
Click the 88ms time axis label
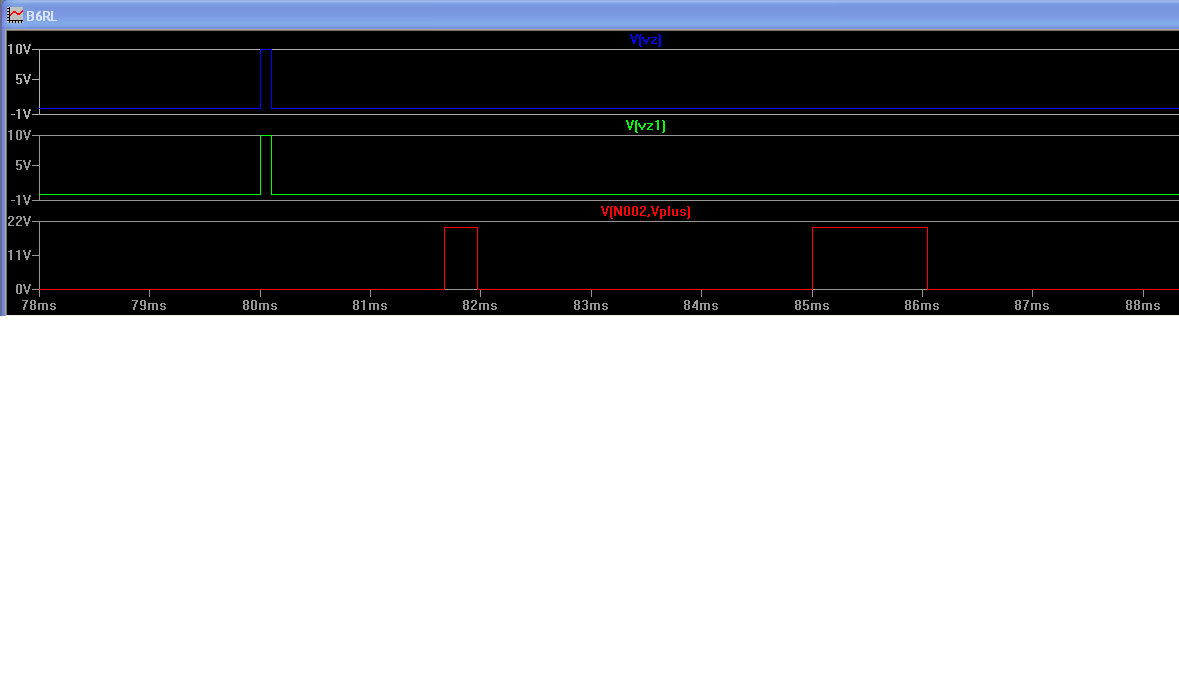point(1143,305)
